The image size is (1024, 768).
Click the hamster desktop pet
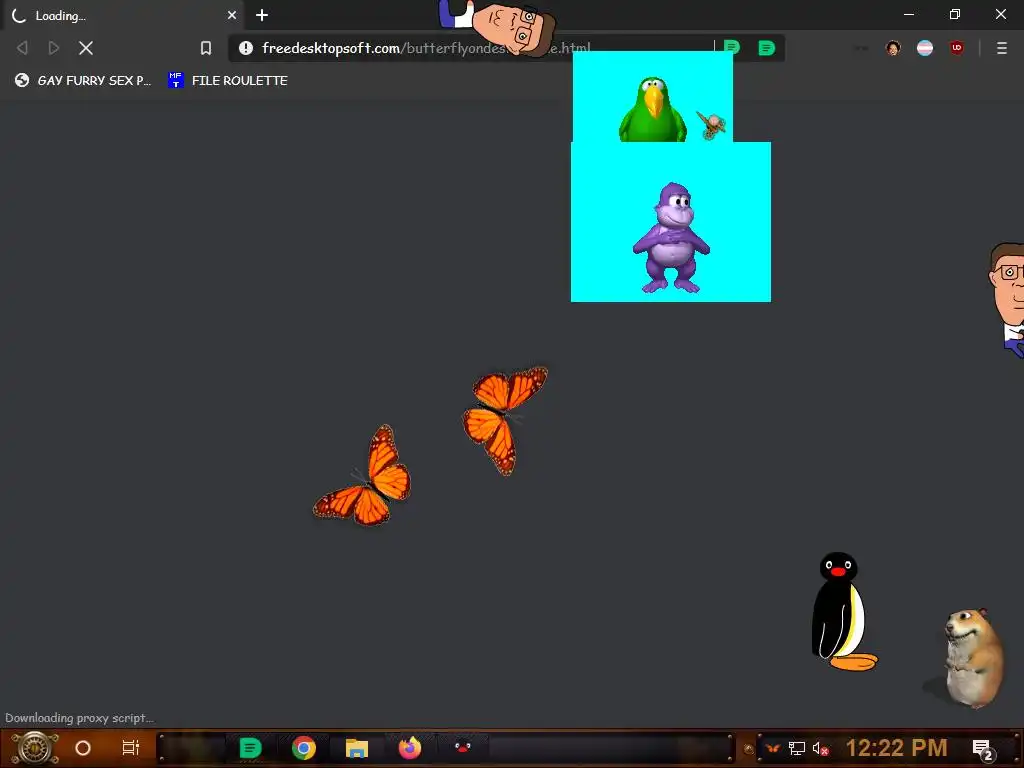(972, 657)
